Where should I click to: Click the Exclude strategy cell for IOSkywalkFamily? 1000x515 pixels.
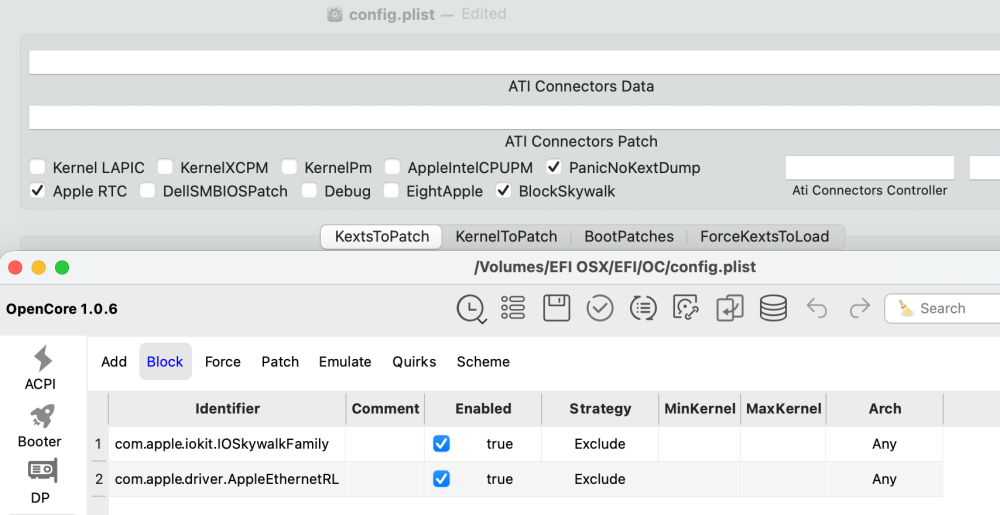[599, 444]
